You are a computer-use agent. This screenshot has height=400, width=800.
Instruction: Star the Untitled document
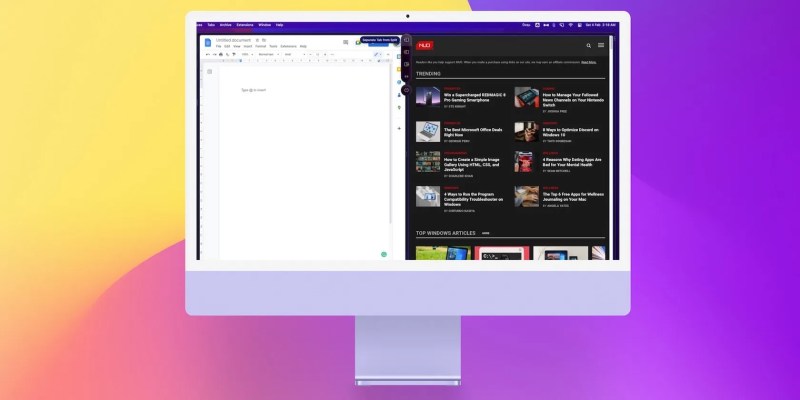coord(257,40)
